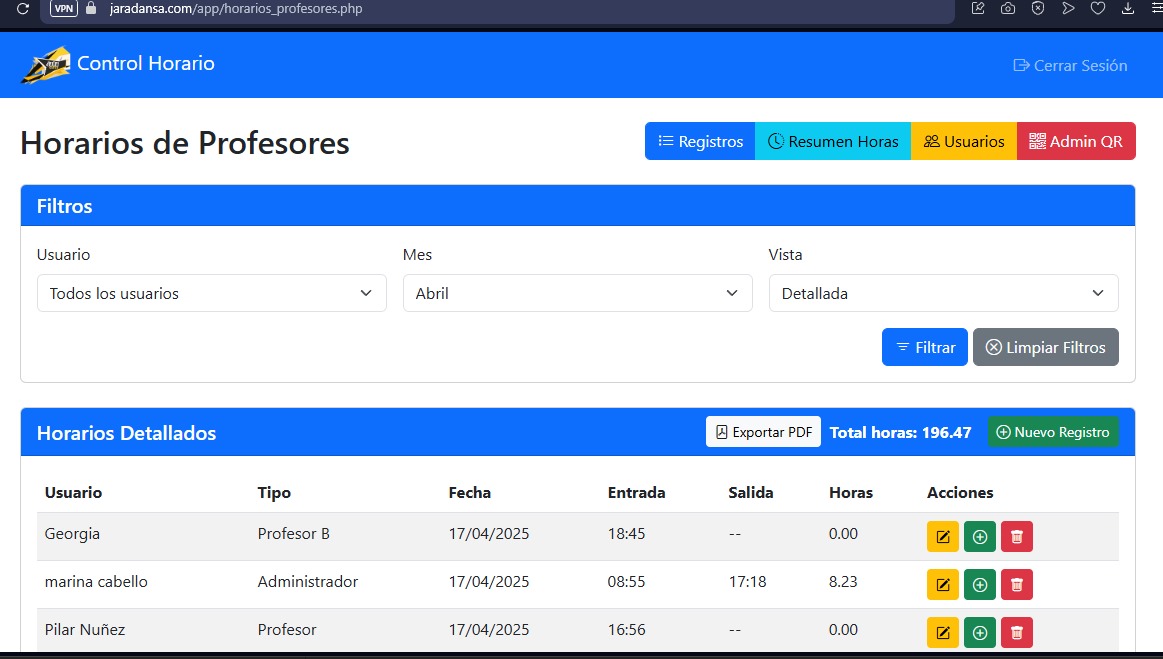
Task: Click Exportar PDF to download the schedule
Action: point(763,431)
